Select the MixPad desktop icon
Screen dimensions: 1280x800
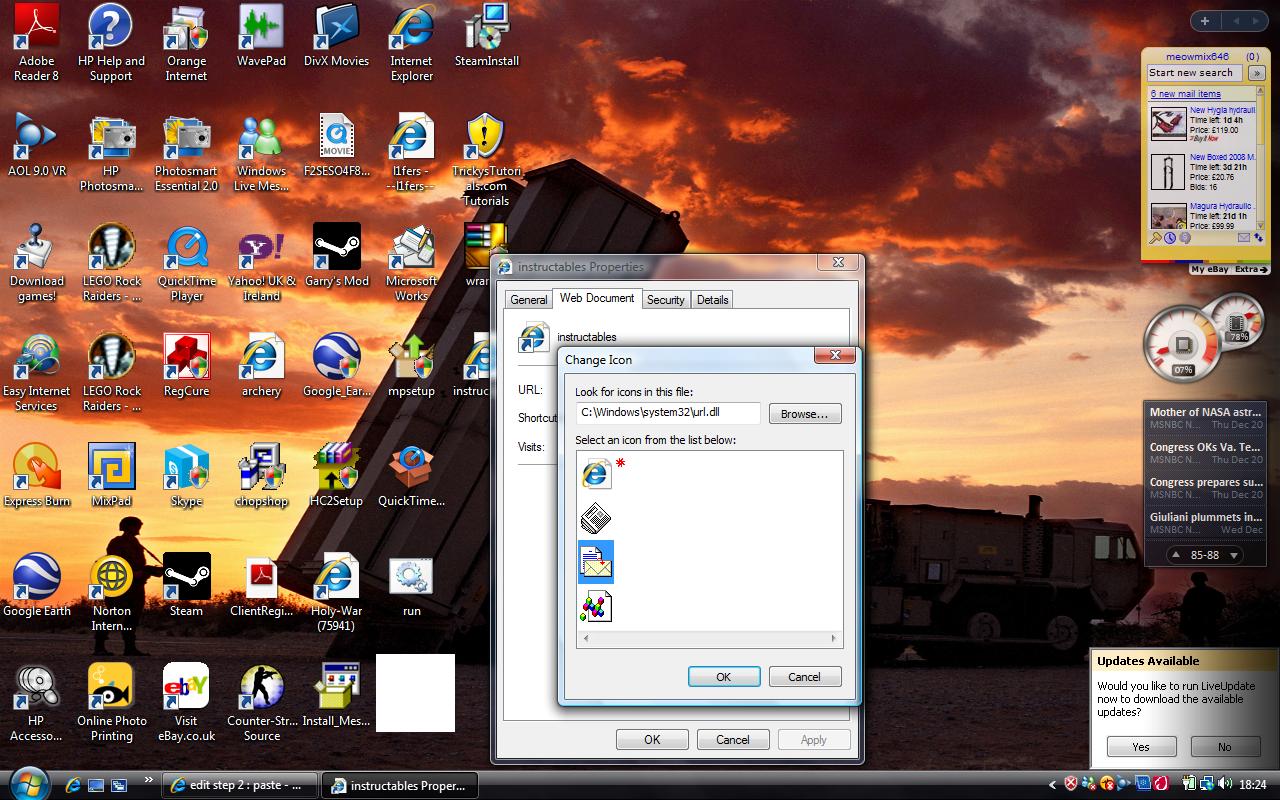[111, 476]
